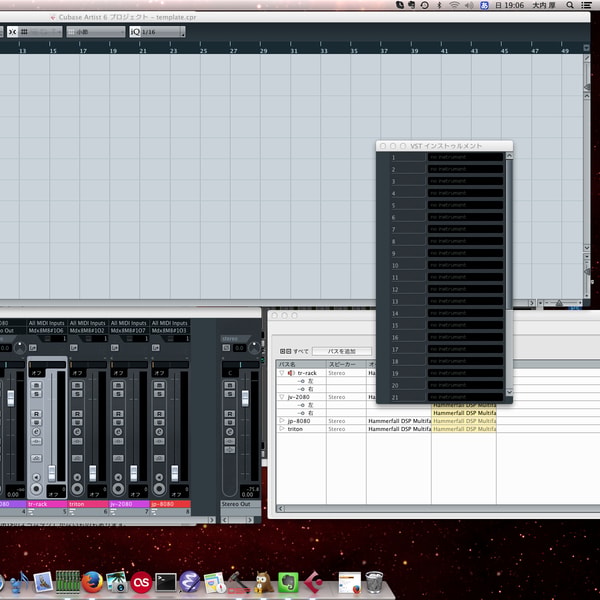Open the grid type dropdown in toolbar
The height and width of the screenshot is (600, 600).
click(96, 32)
